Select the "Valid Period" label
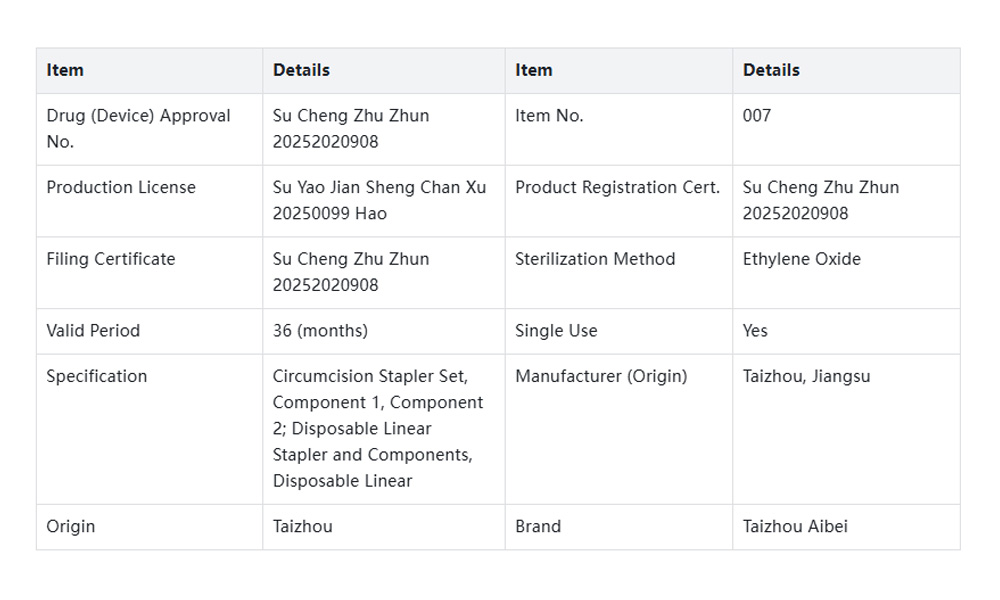This screenshot has width=1000, height=600. coord(93,331)
